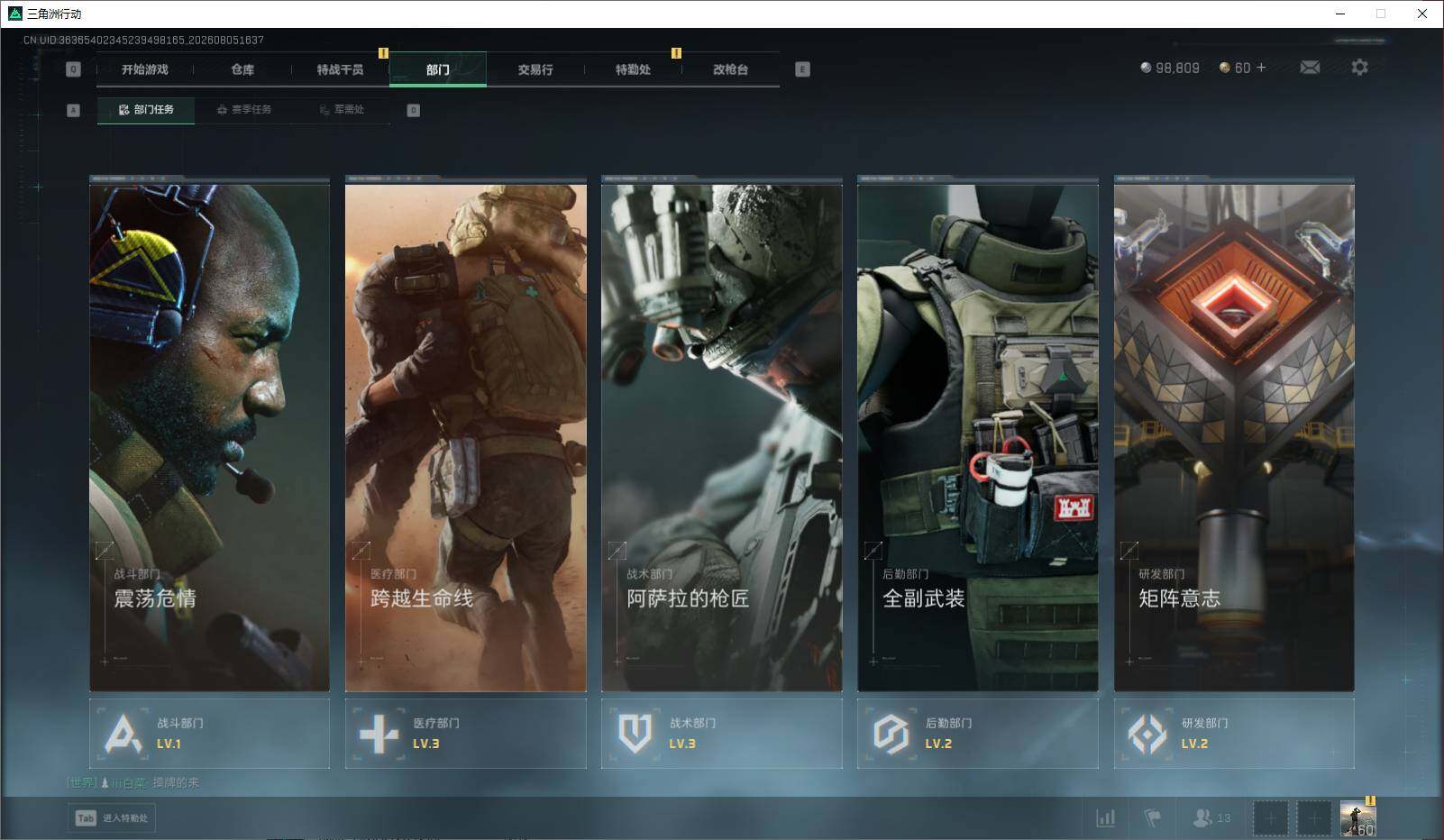Screen dimensions: 1444x840
Task: Open the 战术部门 LV.3 department panel
Action: tap(722, 734)
